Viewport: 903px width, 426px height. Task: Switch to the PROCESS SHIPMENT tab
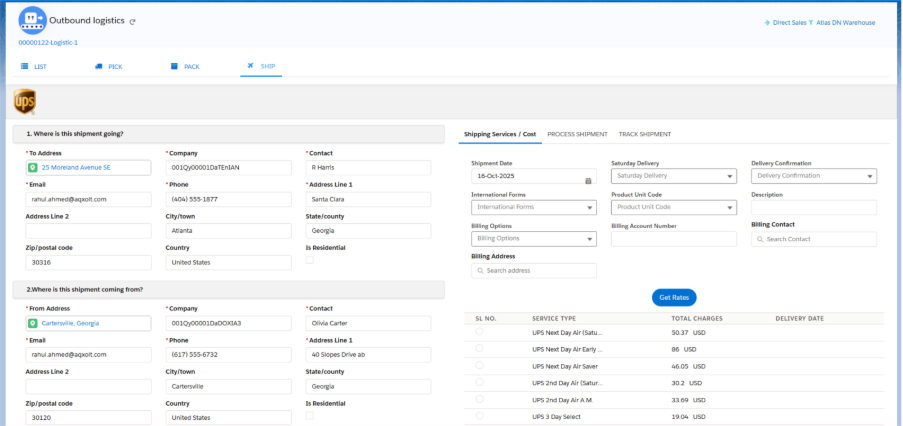[577, 134]
